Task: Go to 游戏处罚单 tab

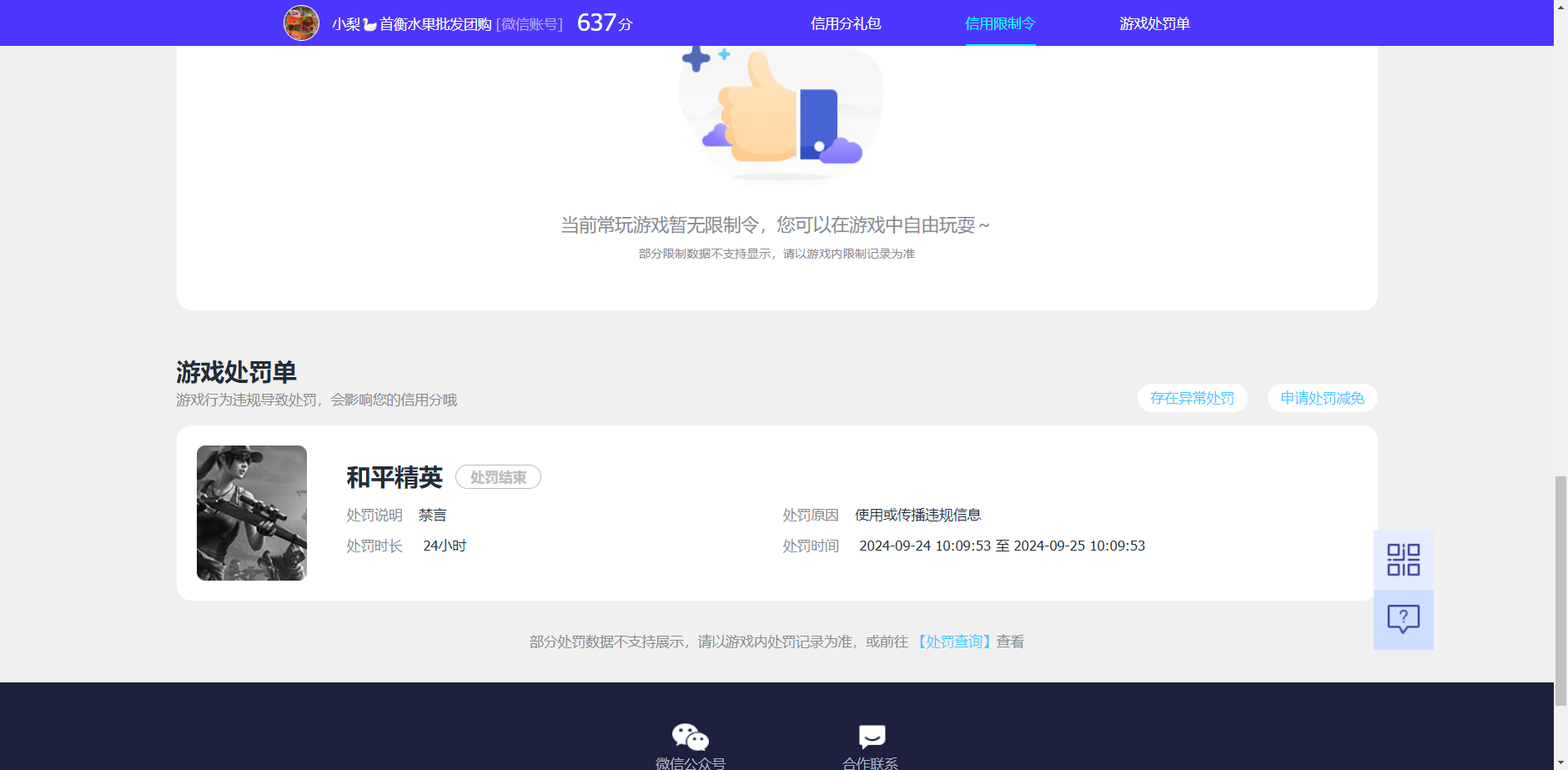Action: 1154,23
